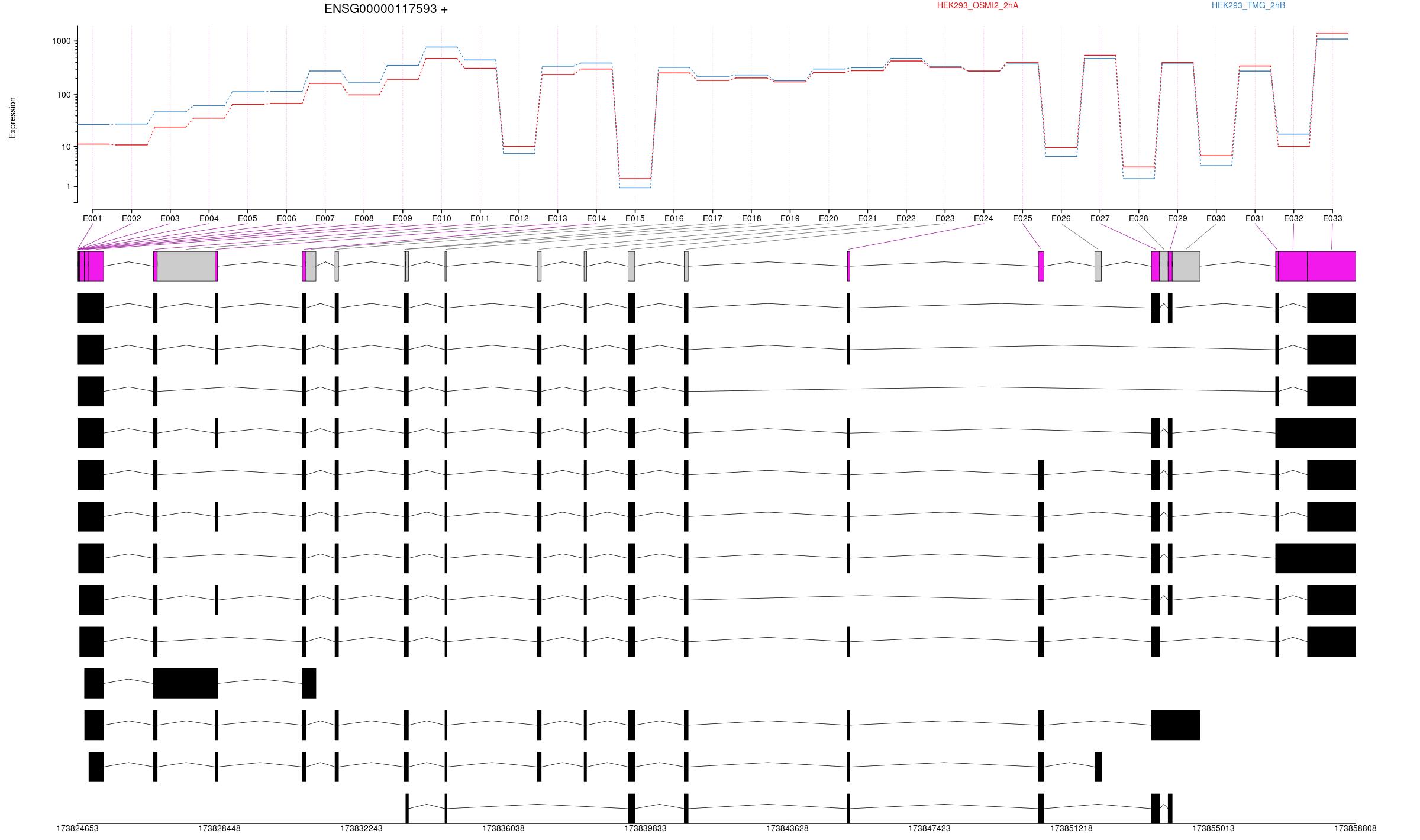
Task: Click the grey E026 exon block in gene model
Action: 1098,266
